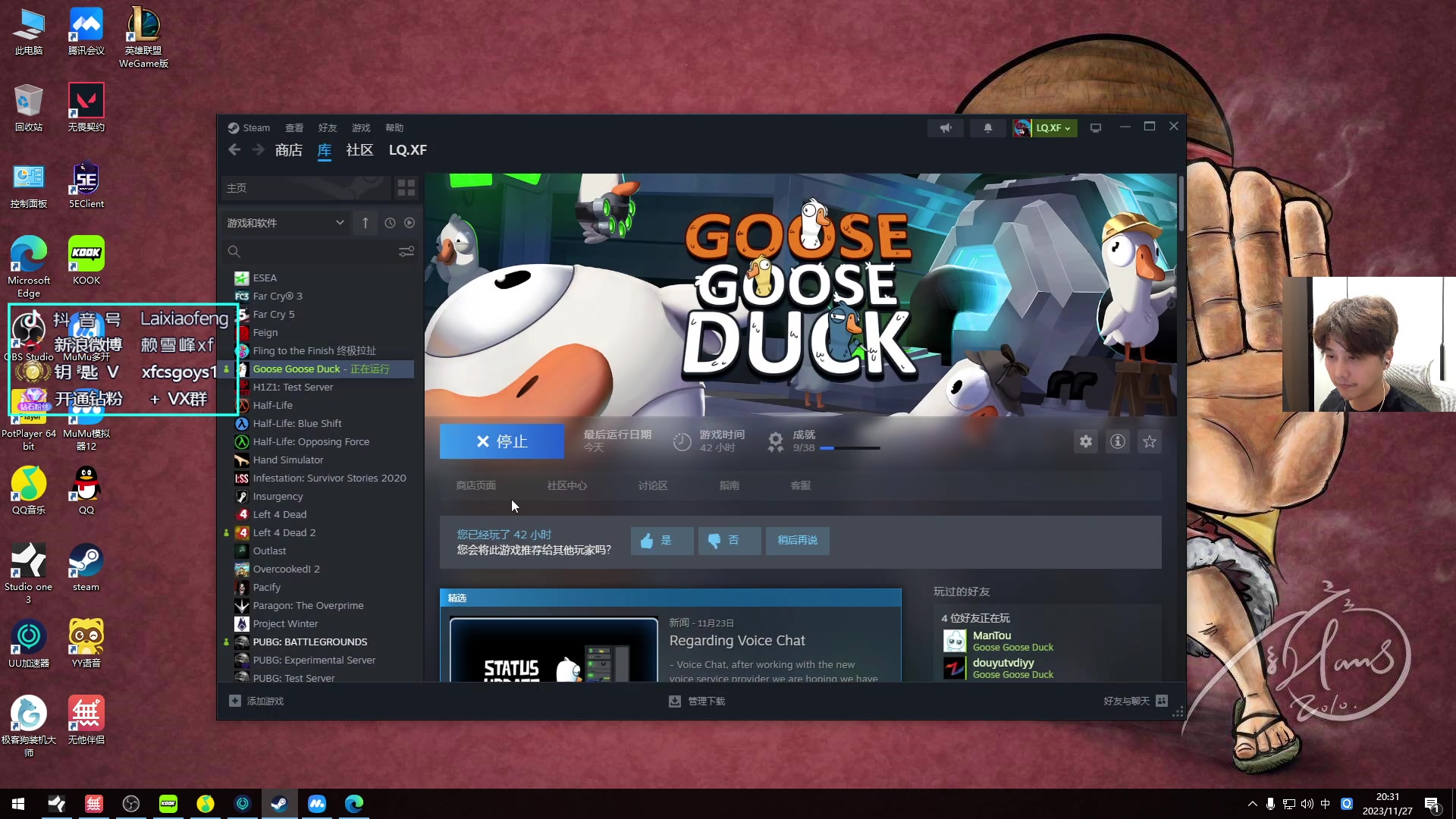Open the 社区中心 community hub link
Viewport: 1456px width, 819px height.
tap(567, 485)
